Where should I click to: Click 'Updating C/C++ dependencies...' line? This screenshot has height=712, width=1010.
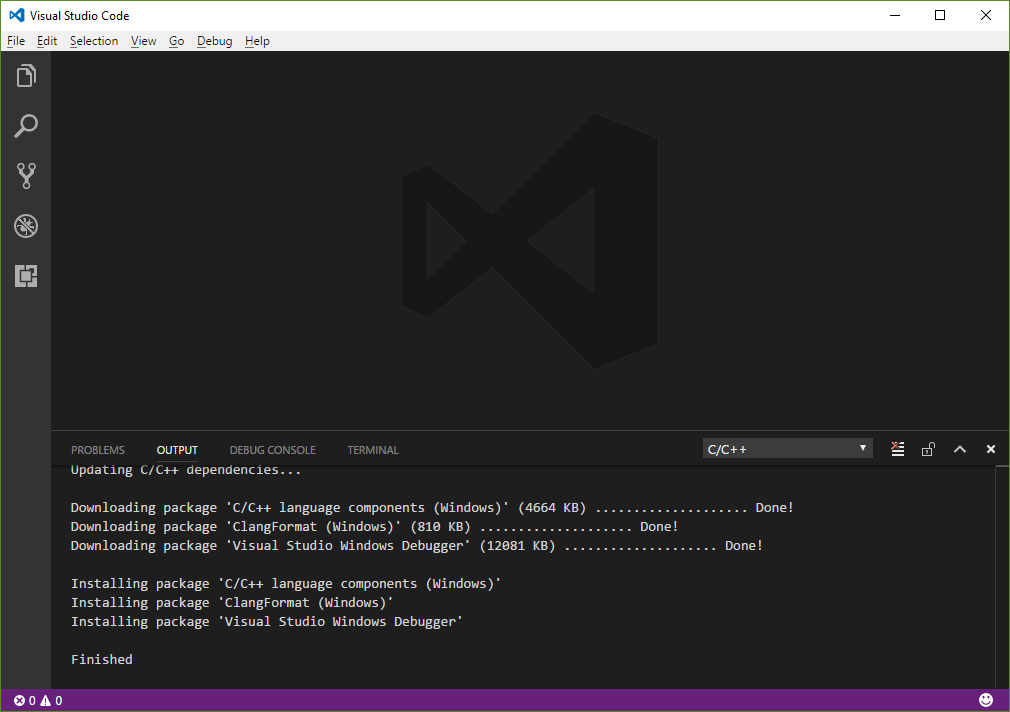(186, 470)
